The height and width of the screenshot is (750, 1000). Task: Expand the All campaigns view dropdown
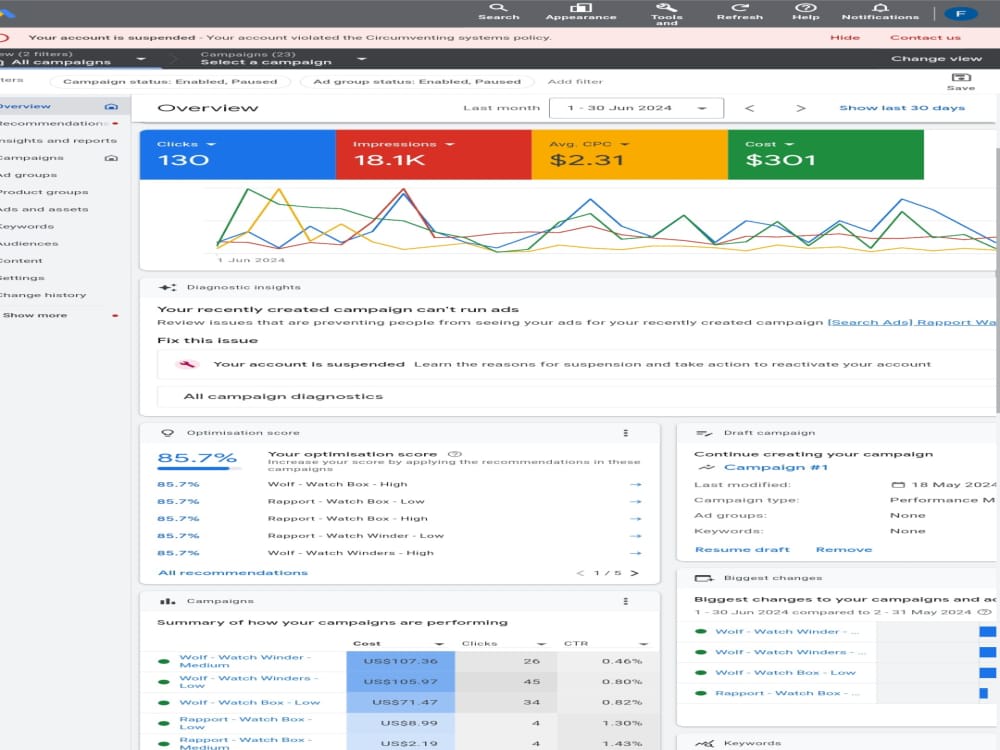point(141,59)
